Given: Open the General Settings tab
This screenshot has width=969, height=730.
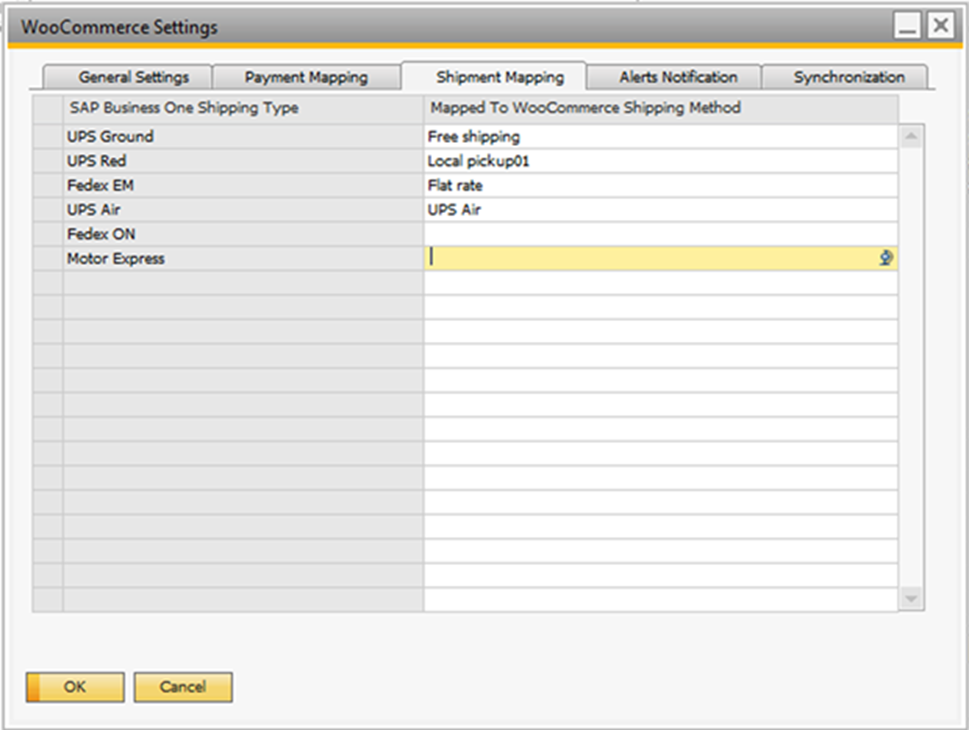Looking at the screenshot, I should (133, 77).
